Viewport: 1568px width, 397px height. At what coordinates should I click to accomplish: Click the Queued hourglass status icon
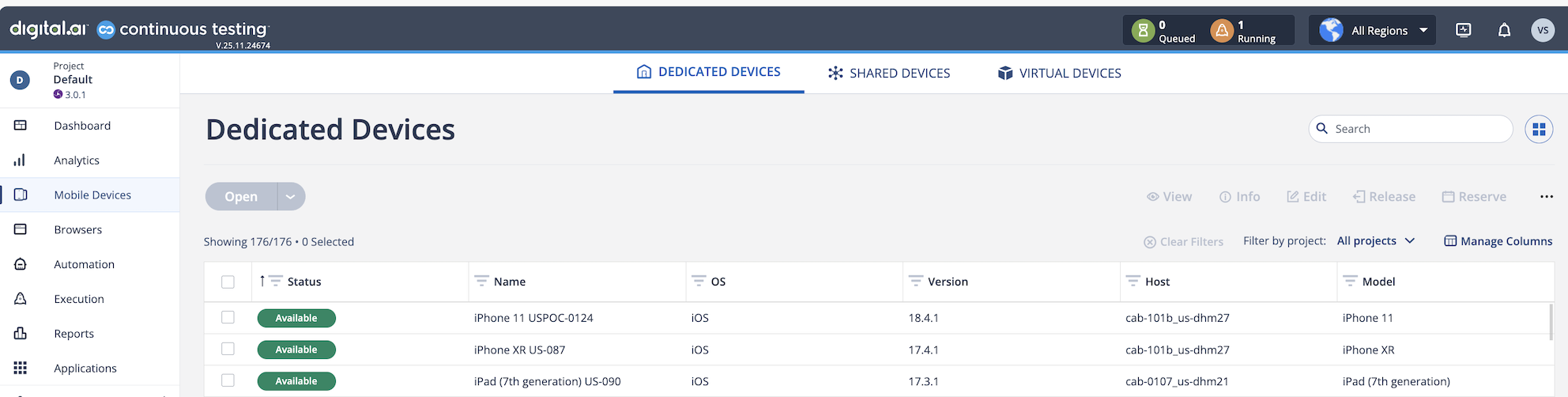click(x=1142, y=31)
